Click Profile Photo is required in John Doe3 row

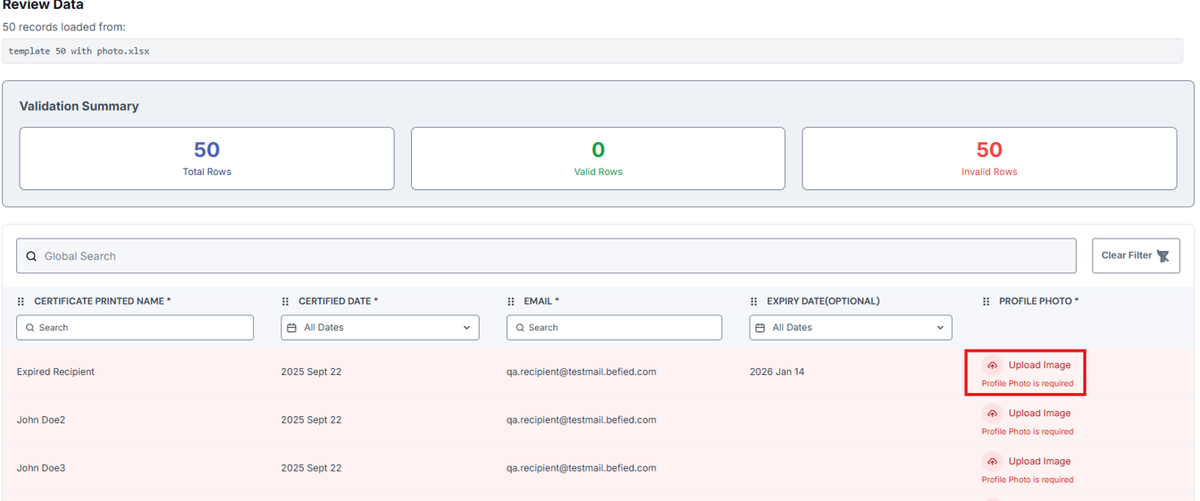tap(1027, 480)
